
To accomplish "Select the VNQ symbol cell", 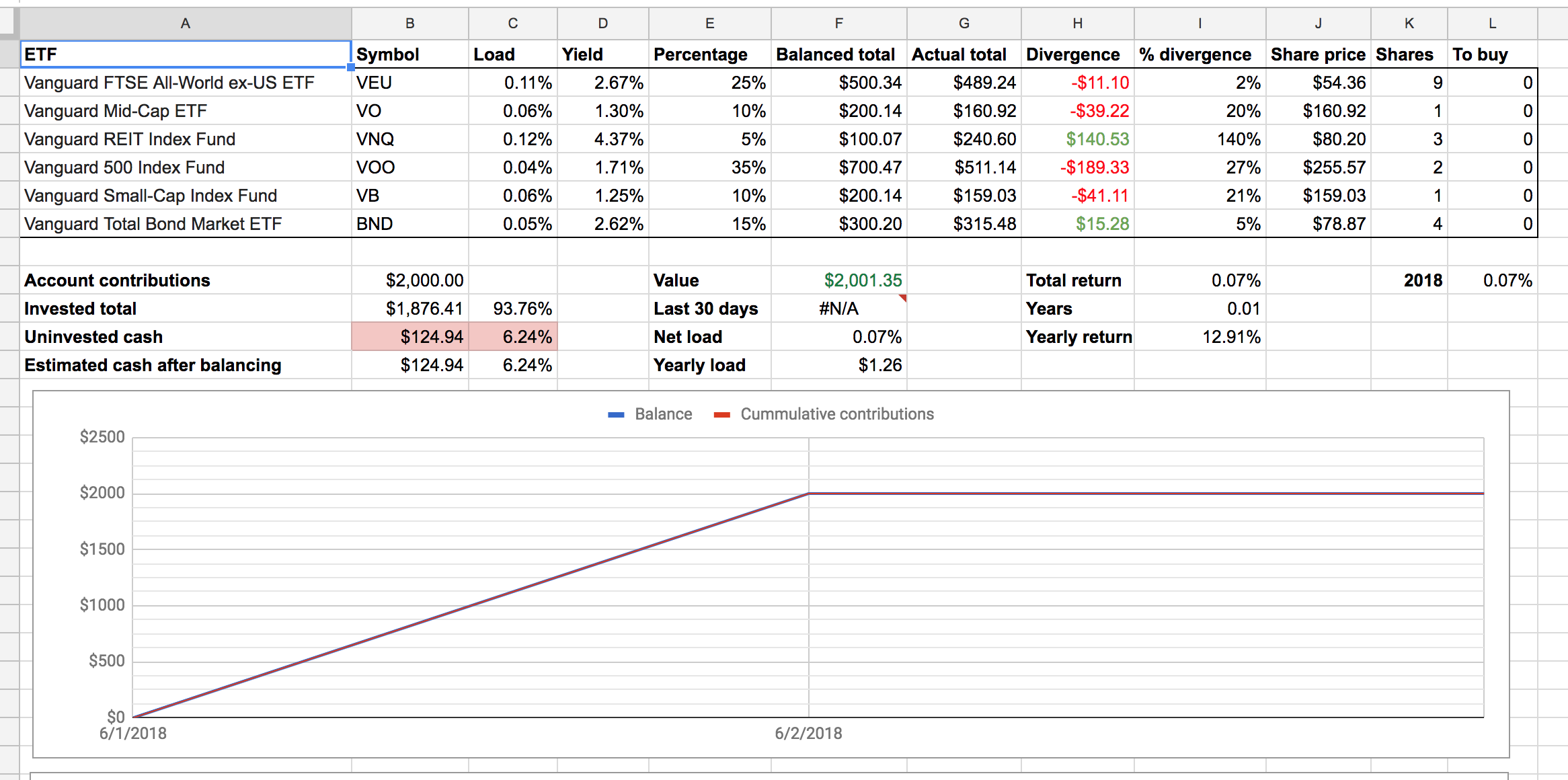I will point(409,139).
